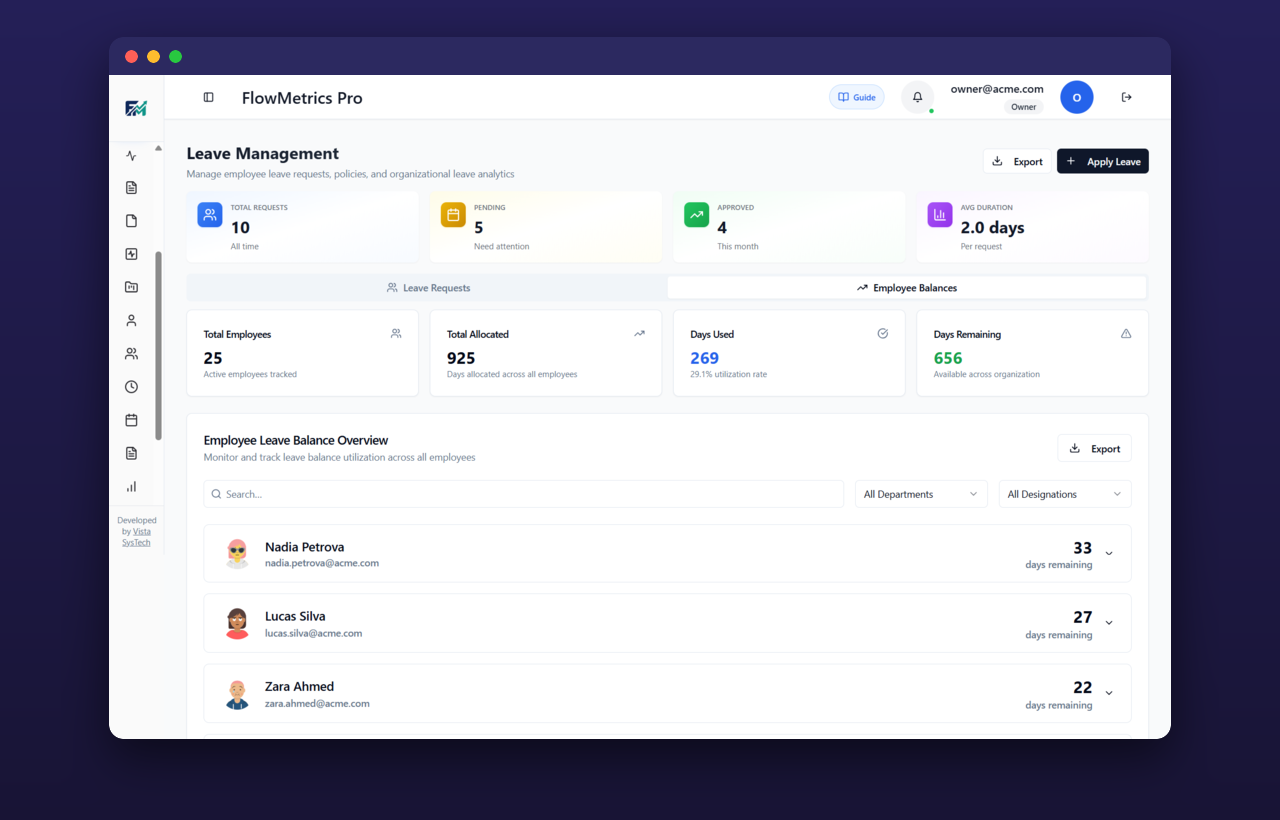Click the FlowMetrics logo icon
This screenshot has height=820, width=1280.
point(136,108)
